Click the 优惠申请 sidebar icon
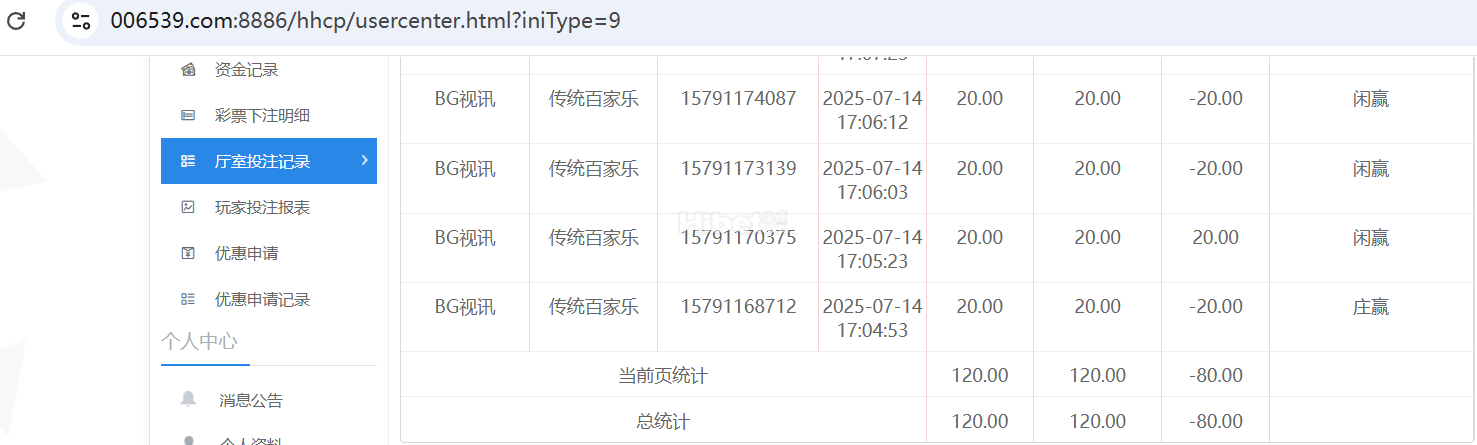1477x445 pixels. tap(188, 254)
